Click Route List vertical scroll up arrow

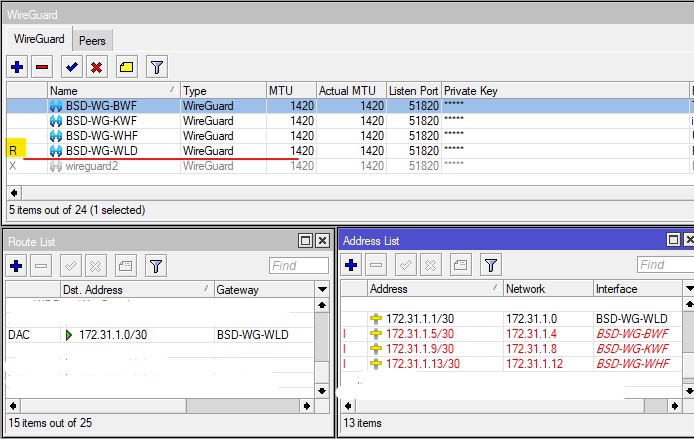[x=322, y=305]
